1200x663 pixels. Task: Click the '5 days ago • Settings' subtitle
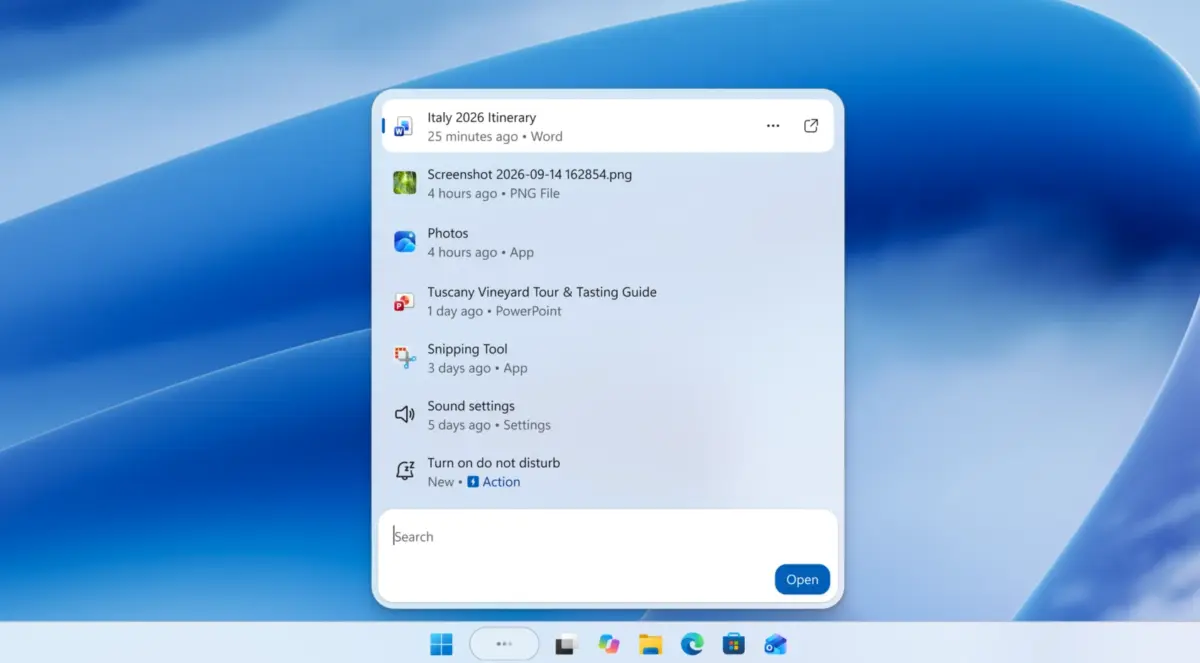click(x=489, y=425)
